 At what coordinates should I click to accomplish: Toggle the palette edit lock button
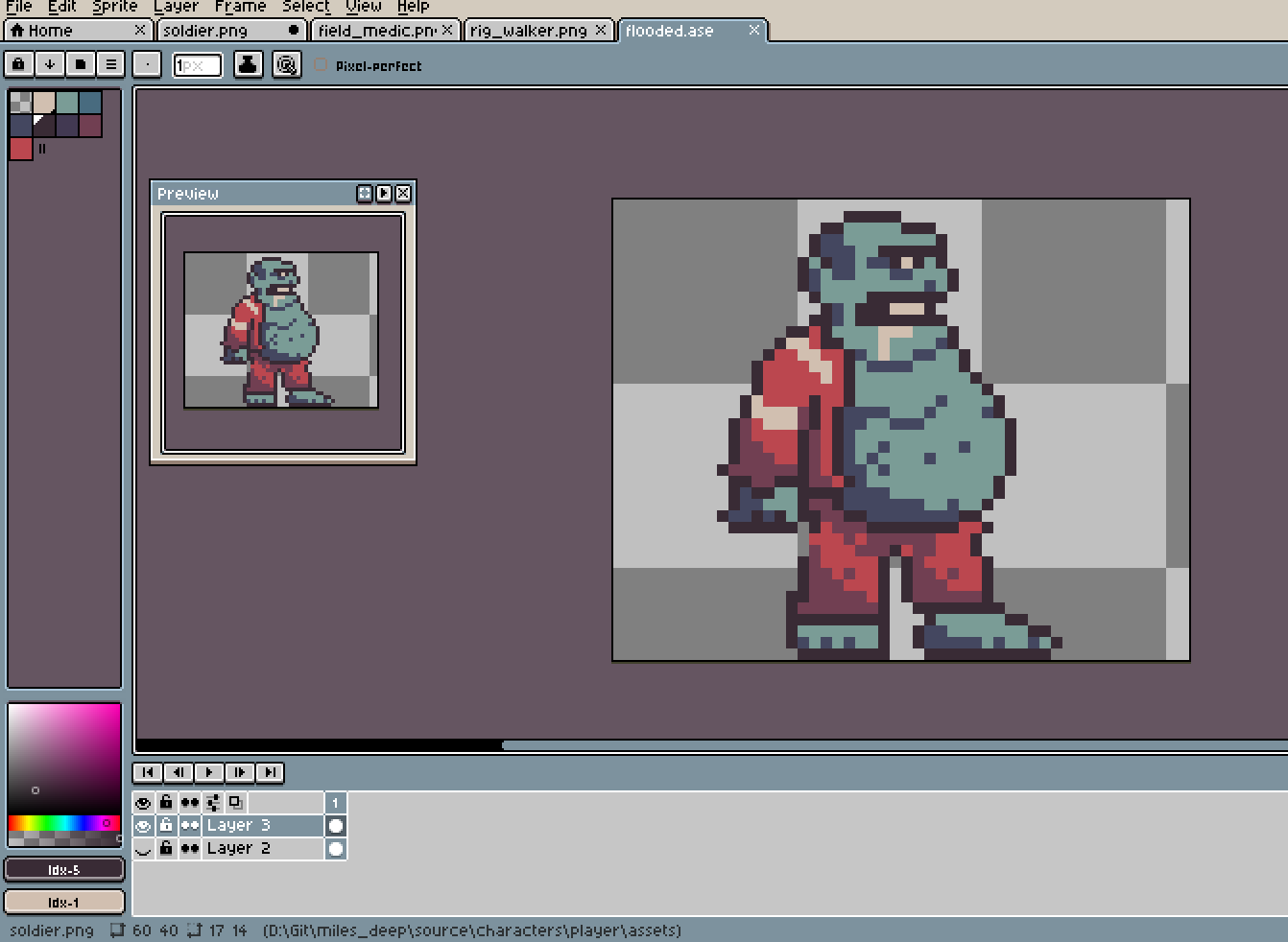[x=18, y=64]
